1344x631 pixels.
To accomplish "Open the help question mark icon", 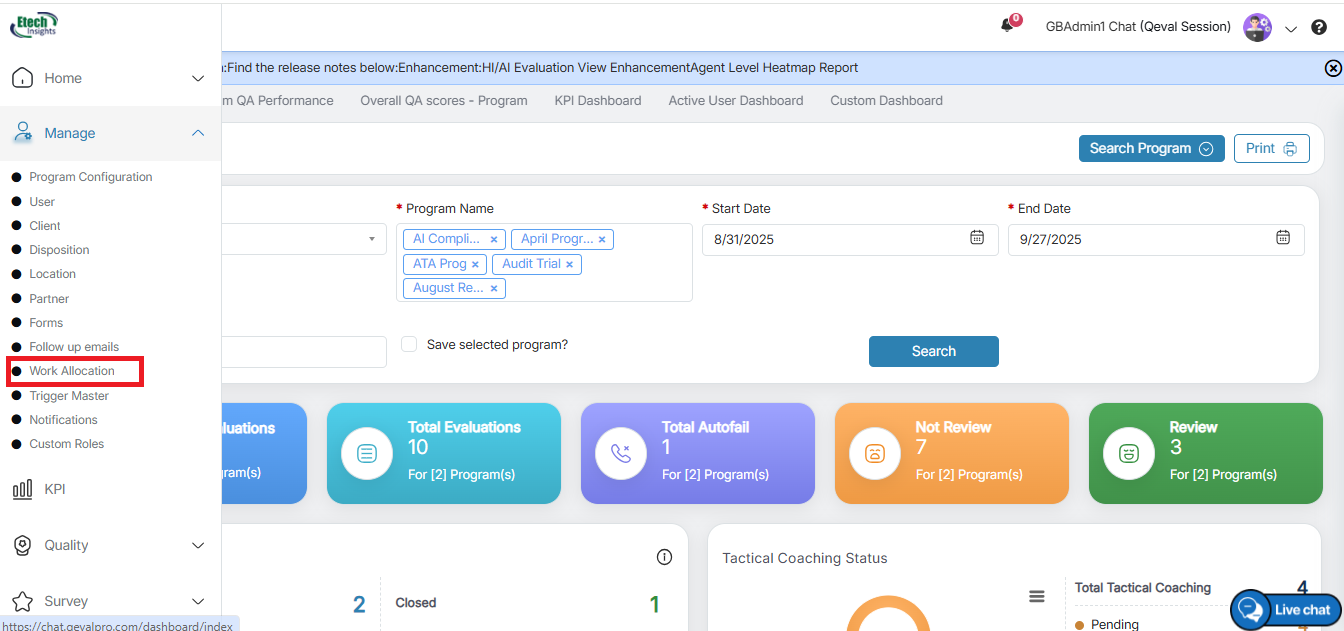I will 1319,28.
